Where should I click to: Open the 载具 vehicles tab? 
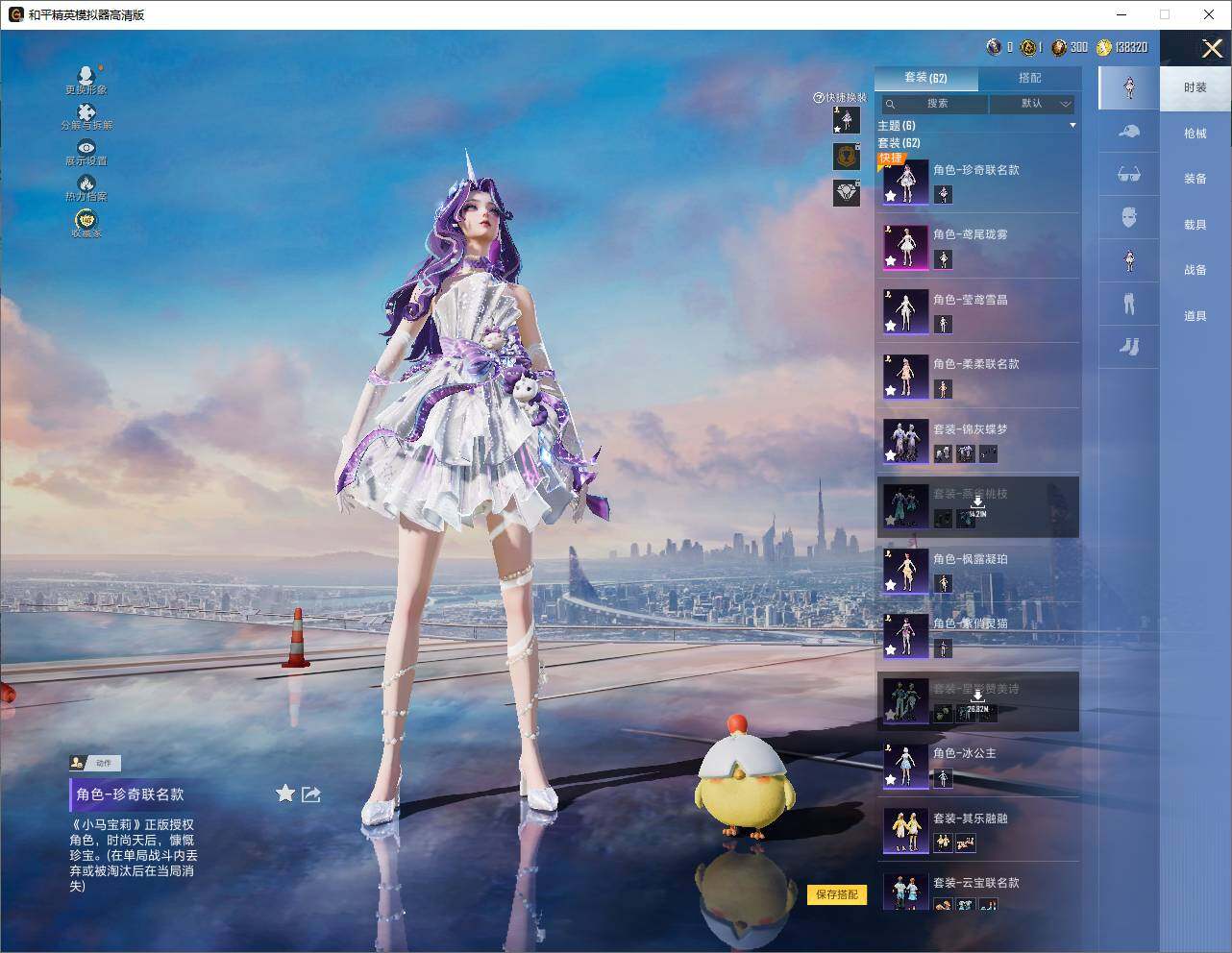pyautogui.click(x=1195, y=225)
